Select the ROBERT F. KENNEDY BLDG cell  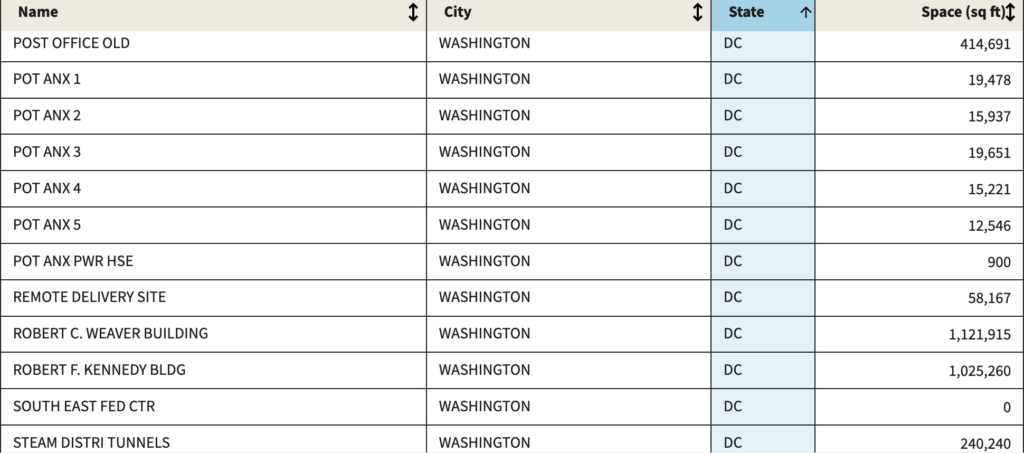tap(99, 370)
